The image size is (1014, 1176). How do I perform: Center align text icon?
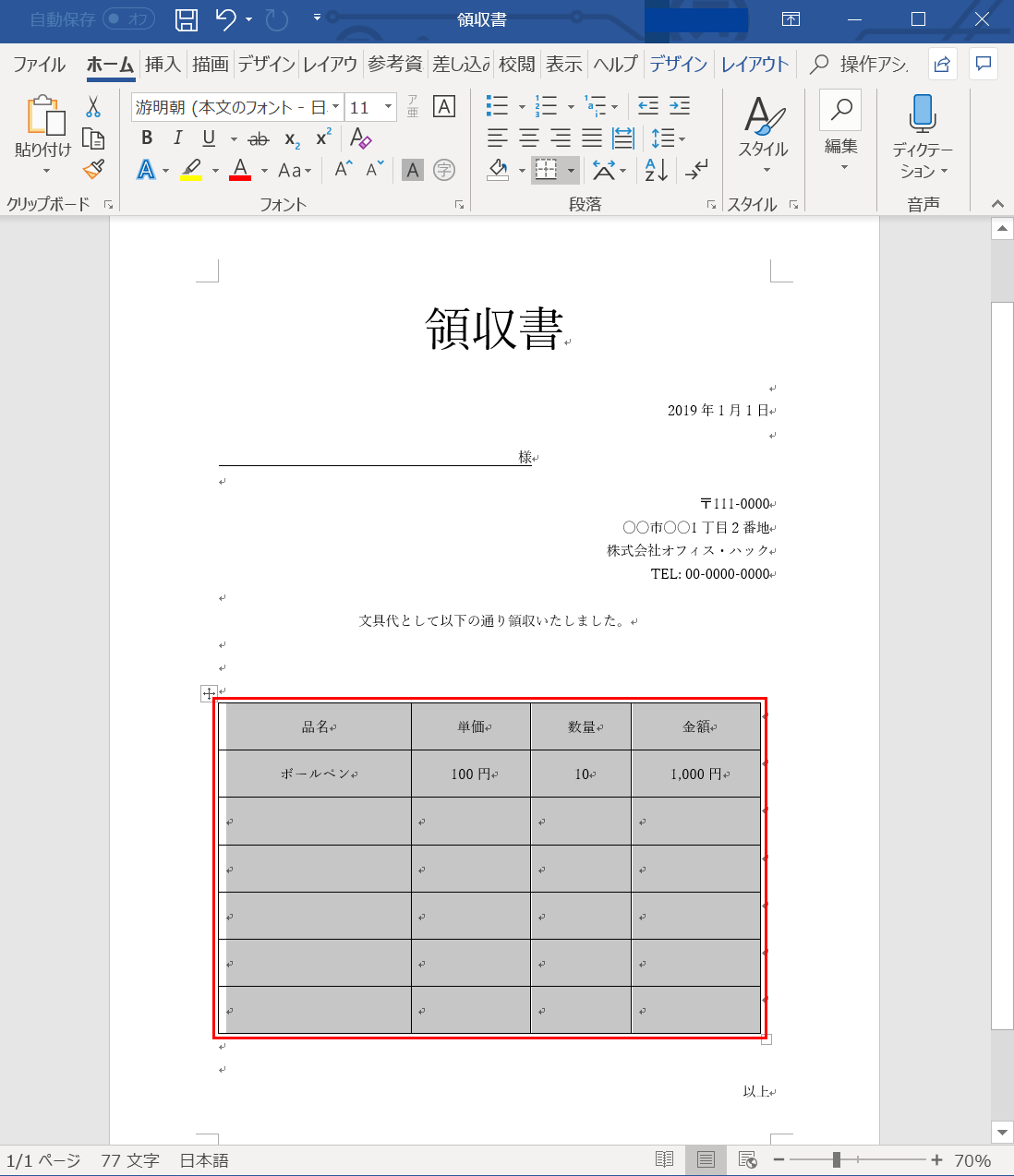click(529, 138)
